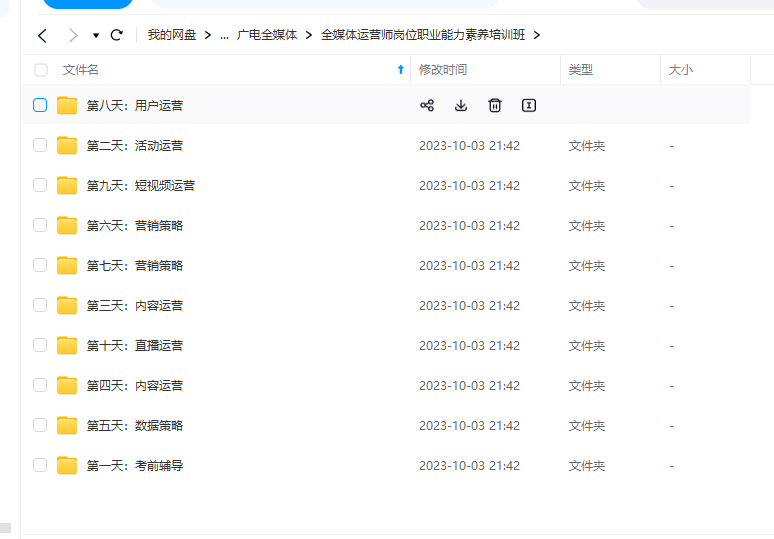Share the 第八天：用户运营 folder
The width and height of the screenshot is (774, 539).
tap(427, 105)
